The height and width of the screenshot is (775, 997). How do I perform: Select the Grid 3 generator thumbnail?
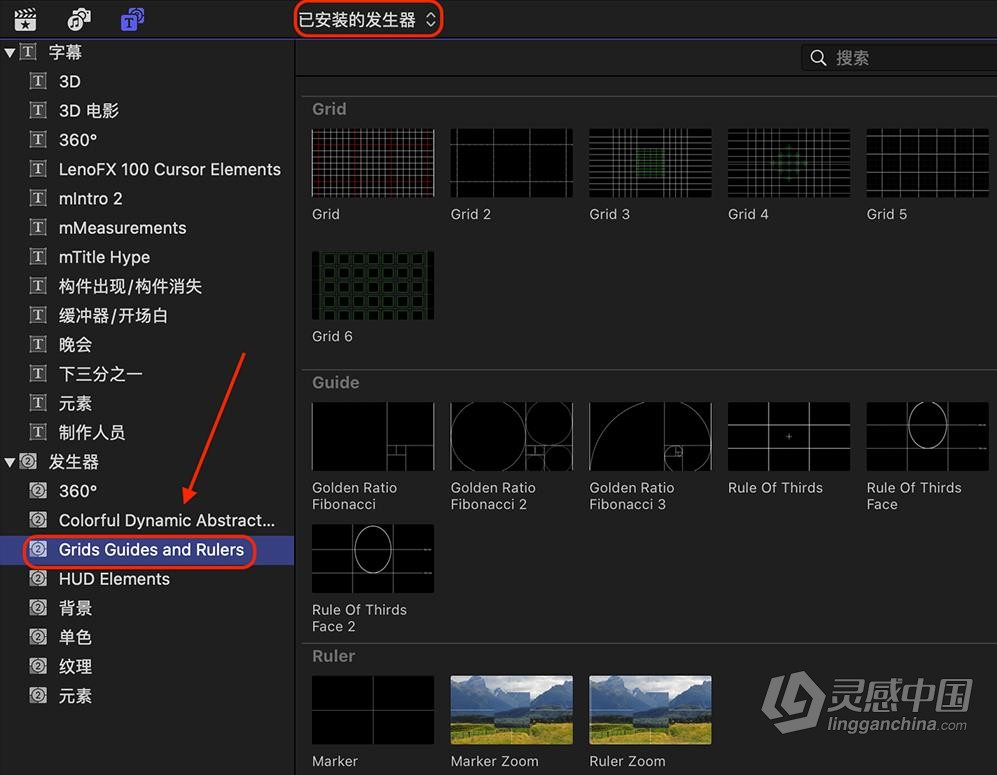pyautogui.click(x=650, y=163)
